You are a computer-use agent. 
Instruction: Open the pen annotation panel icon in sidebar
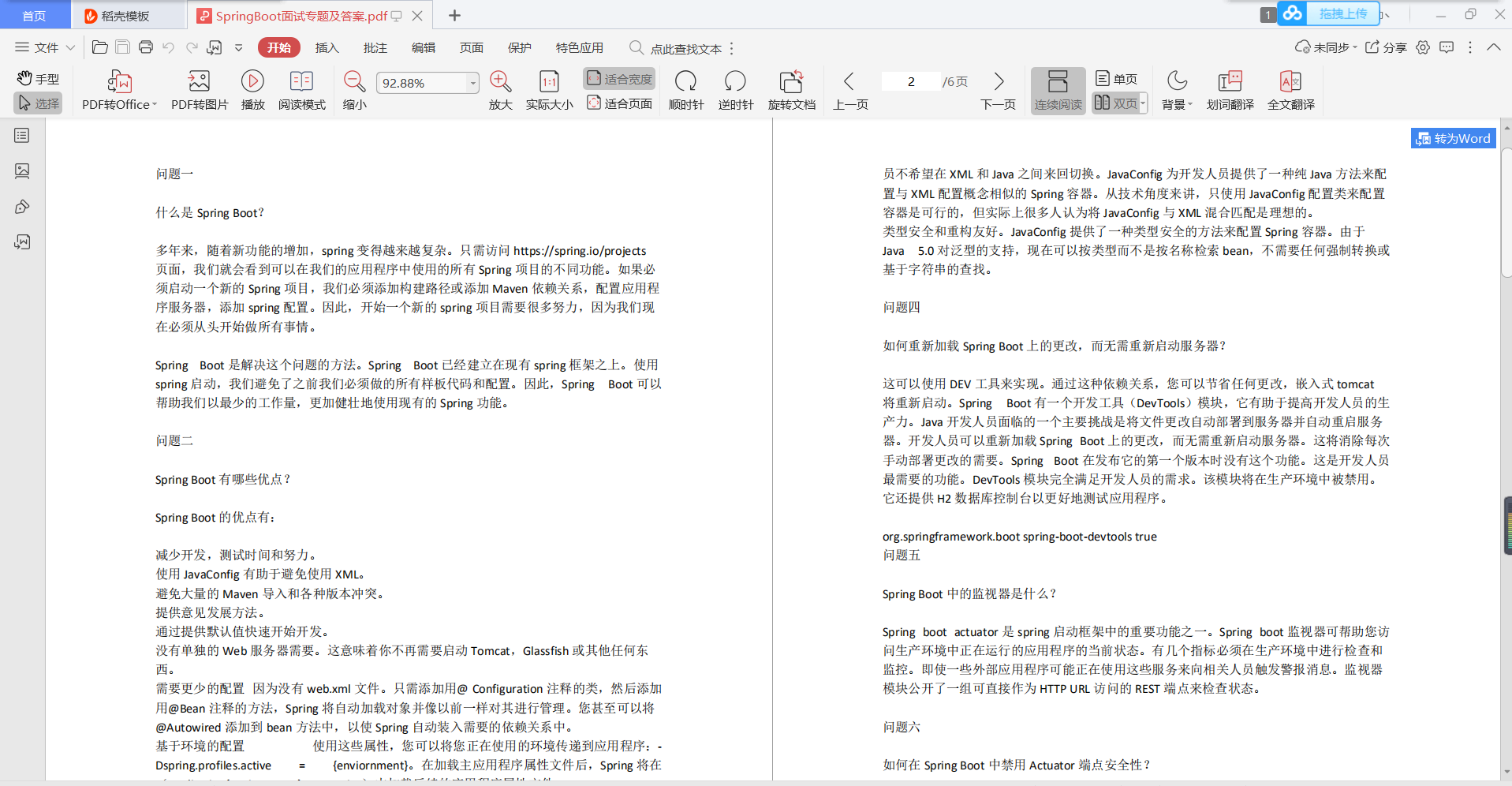[x=22, y=207]
